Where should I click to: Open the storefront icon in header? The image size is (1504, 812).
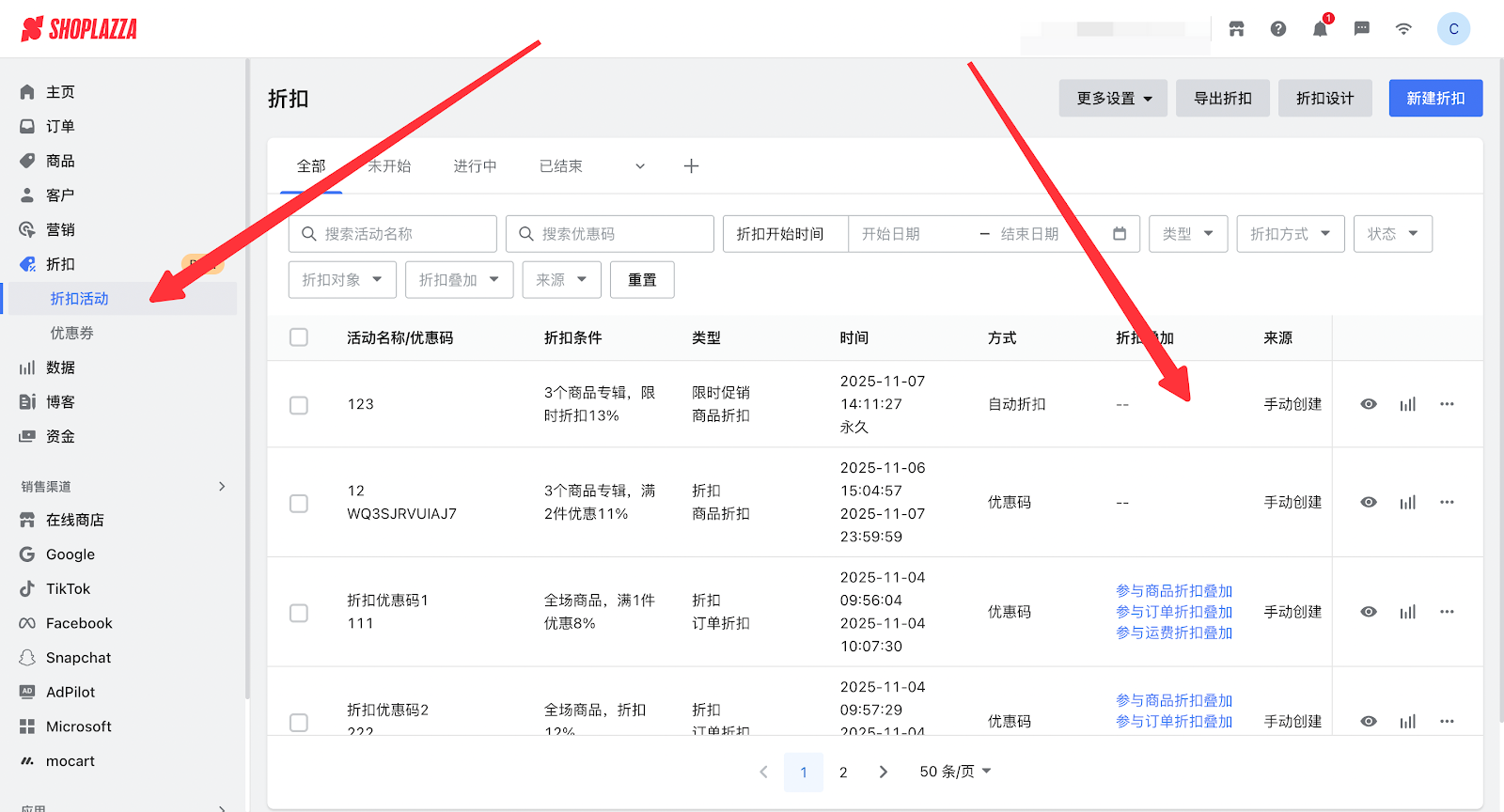(x=1236, y=29)
